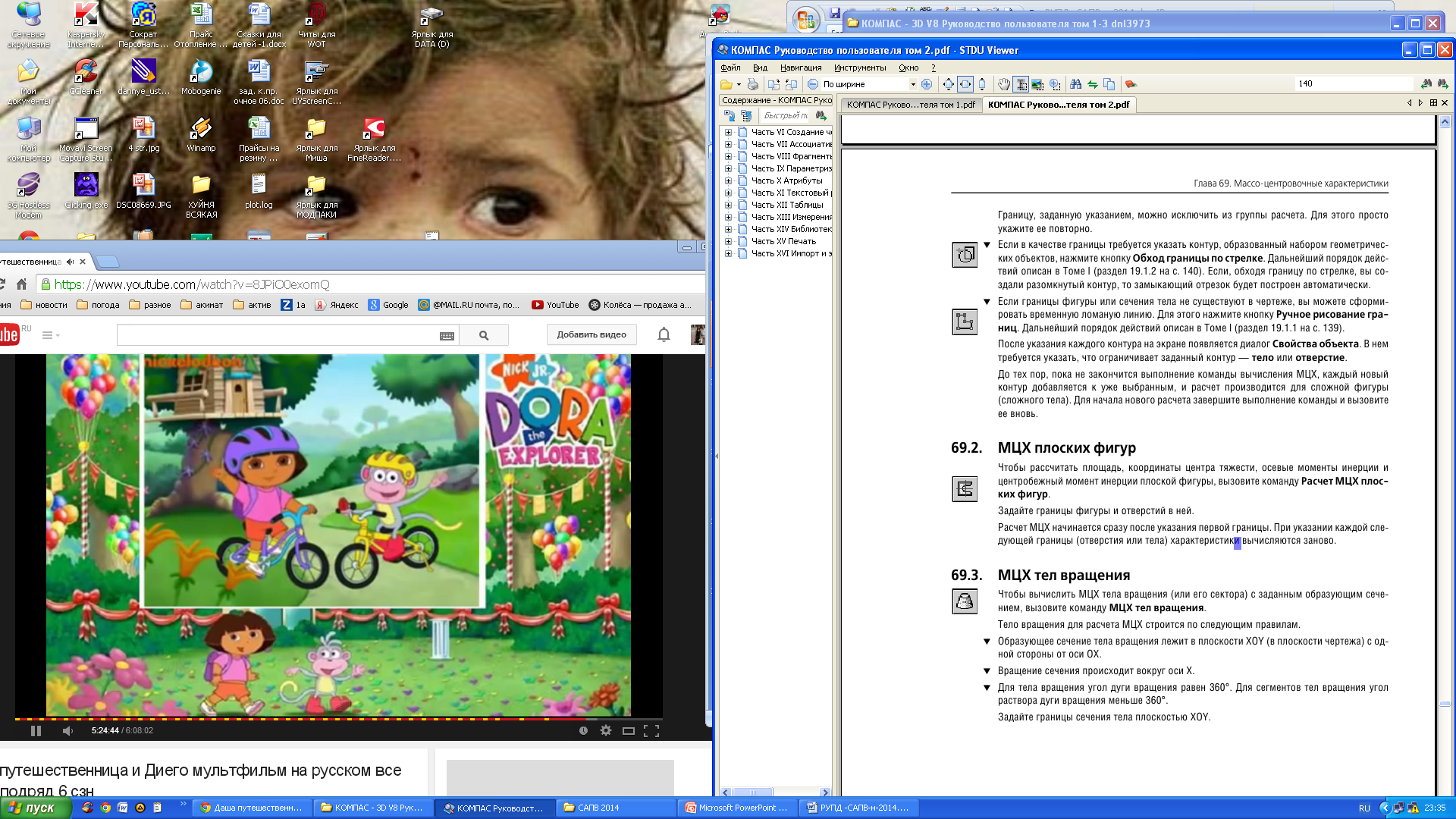Open Winamp desktop shortcut
Image resolution: width=1456 pixels, height=819 pixels.
click(x=201, y=134)
